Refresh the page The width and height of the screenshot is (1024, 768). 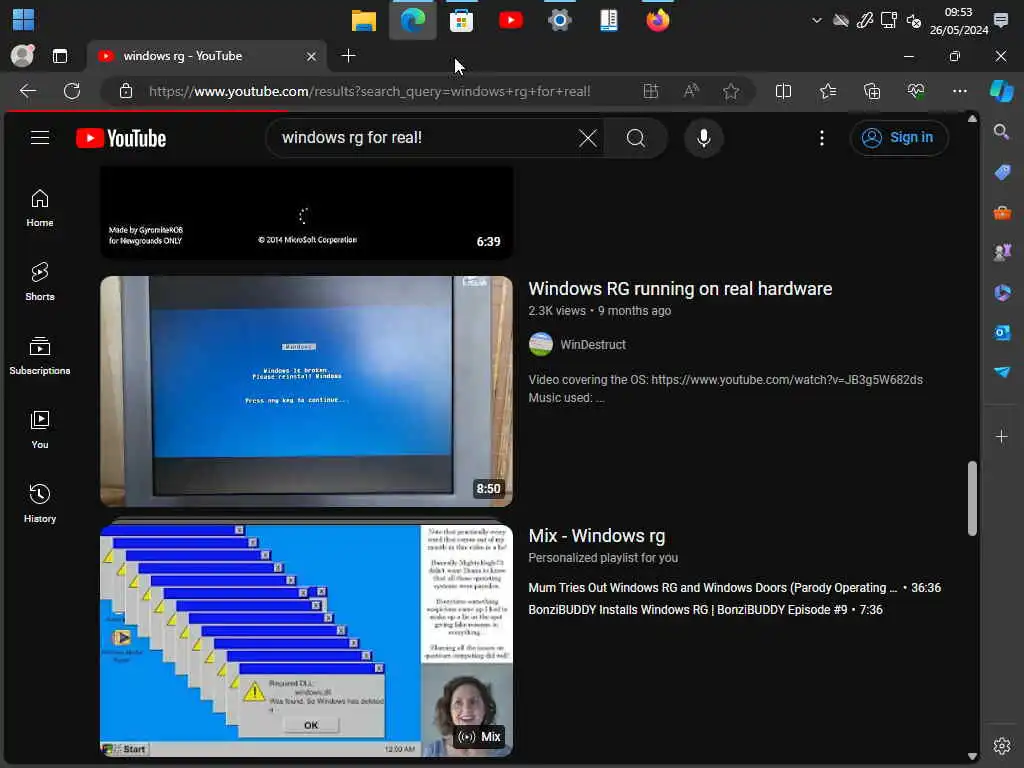point(72,91)
